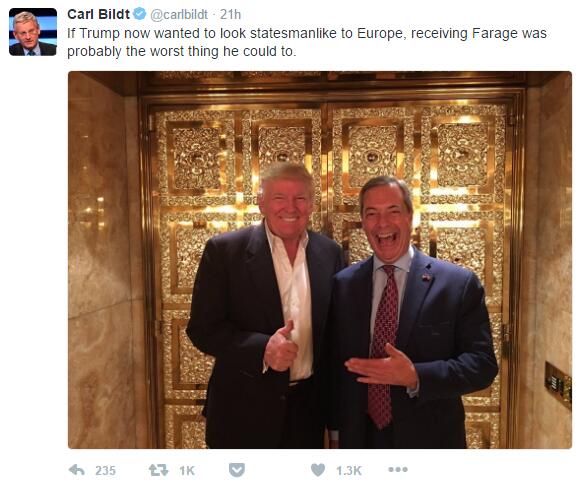Open the more options ellipsis menu
Viewport: 578px width, 483px height.
click(398, 469)
